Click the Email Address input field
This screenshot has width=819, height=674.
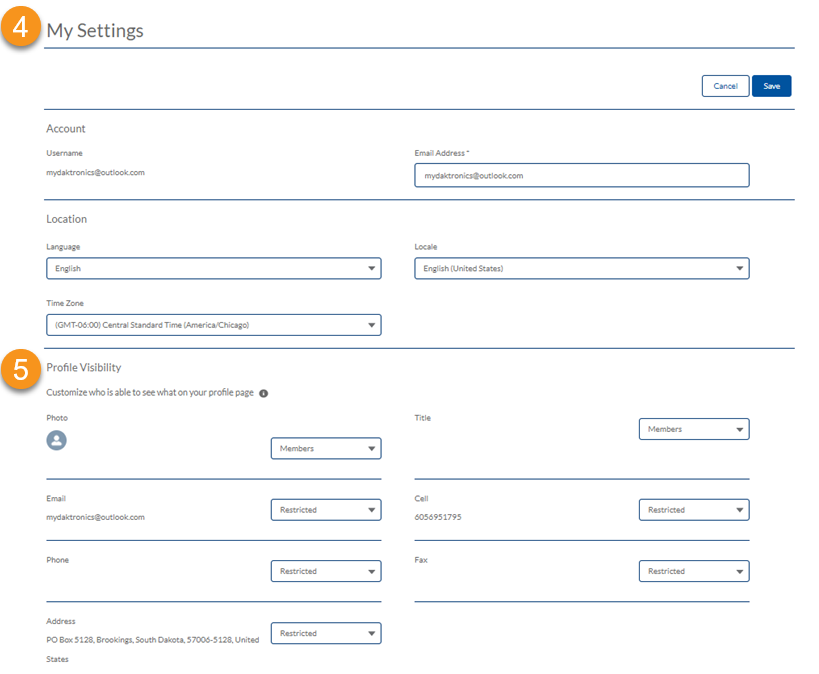[581, 175]
